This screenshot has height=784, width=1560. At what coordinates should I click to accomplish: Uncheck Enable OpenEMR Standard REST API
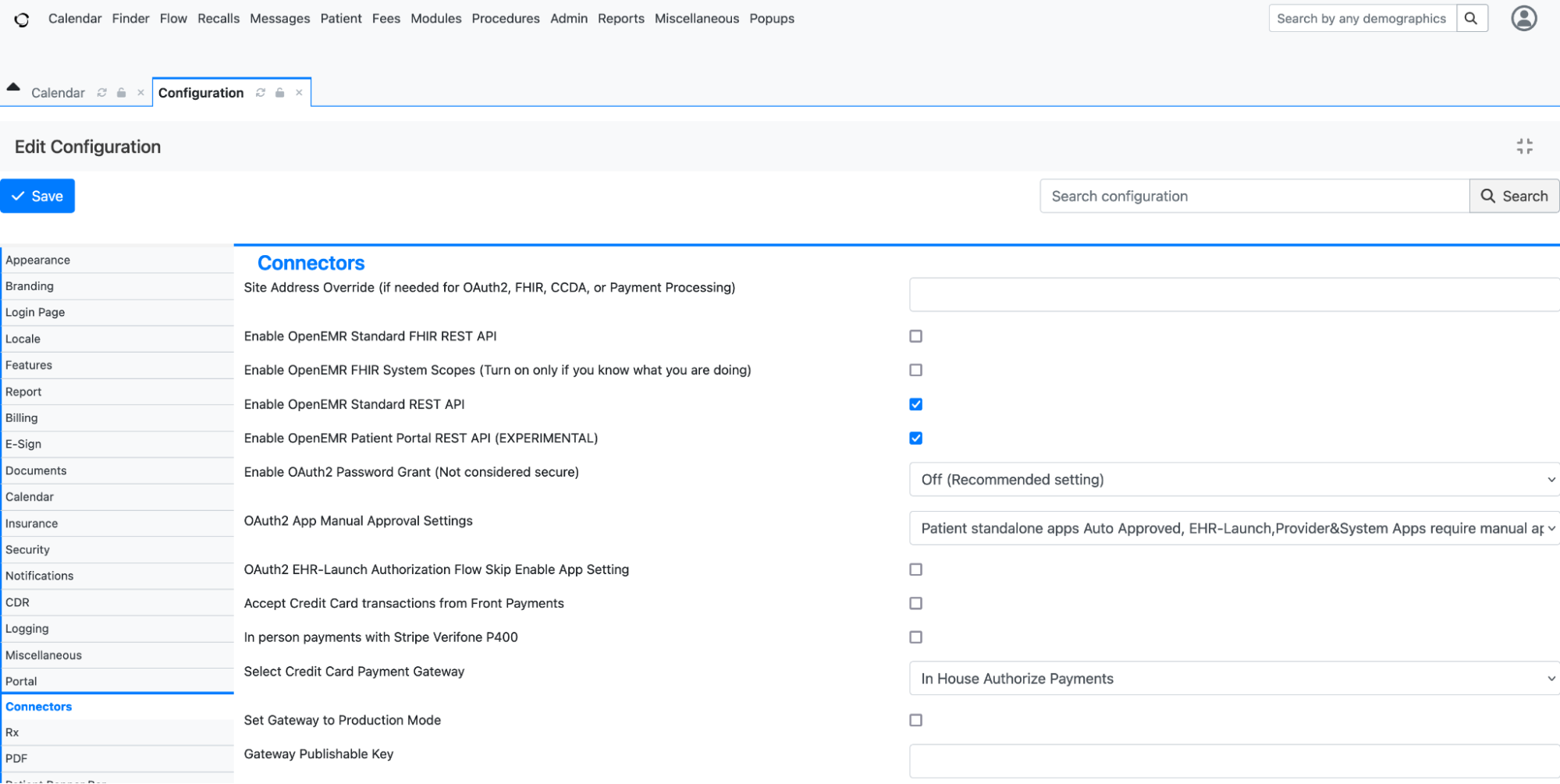pos(915,404)
